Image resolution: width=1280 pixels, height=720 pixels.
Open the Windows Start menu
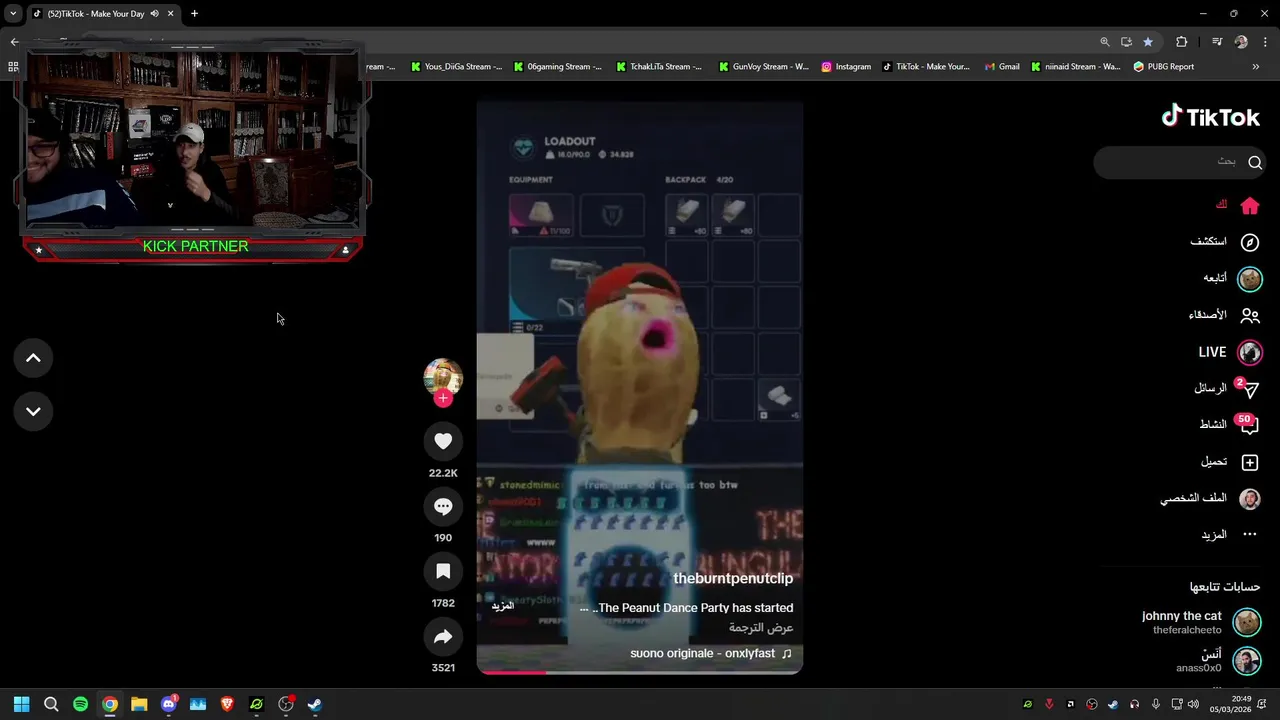click(22, 704)
